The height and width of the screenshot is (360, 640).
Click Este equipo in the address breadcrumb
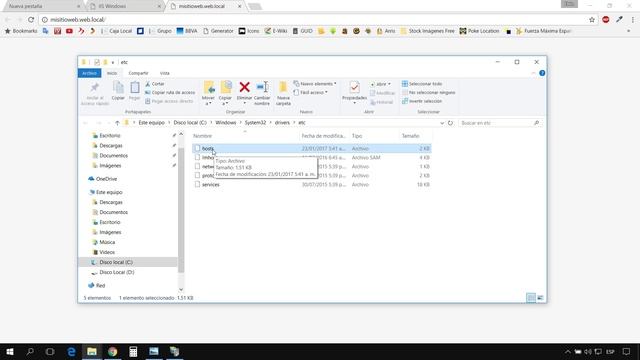[x=151, y=123]
